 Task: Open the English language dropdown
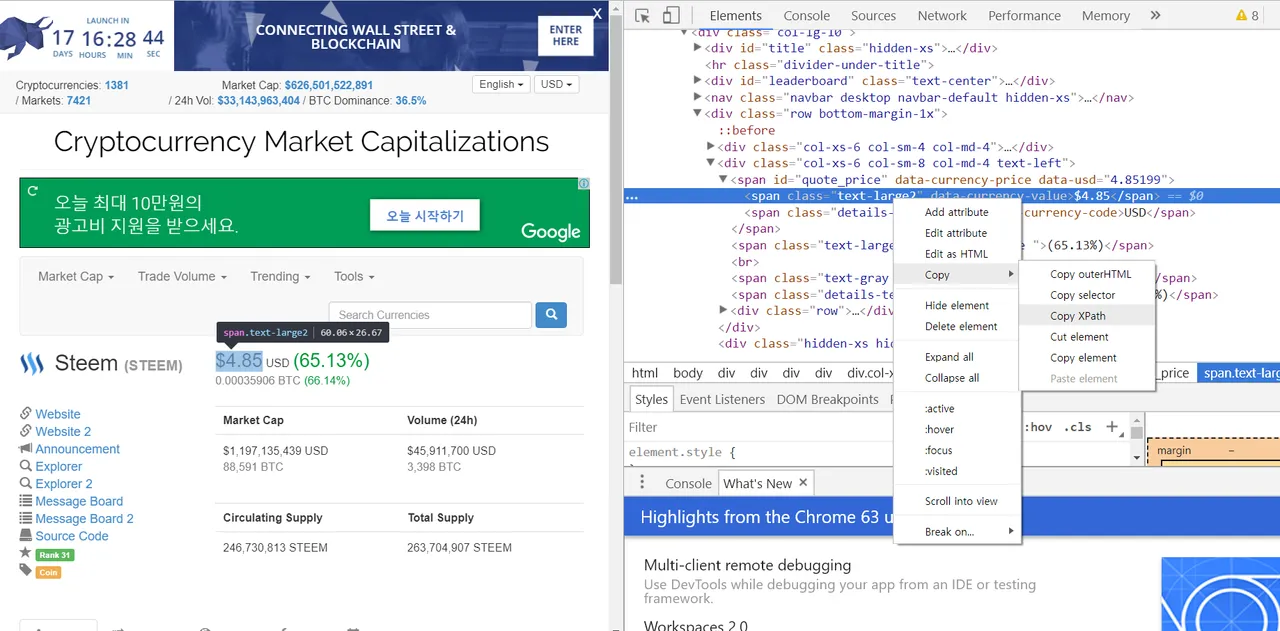501,85
